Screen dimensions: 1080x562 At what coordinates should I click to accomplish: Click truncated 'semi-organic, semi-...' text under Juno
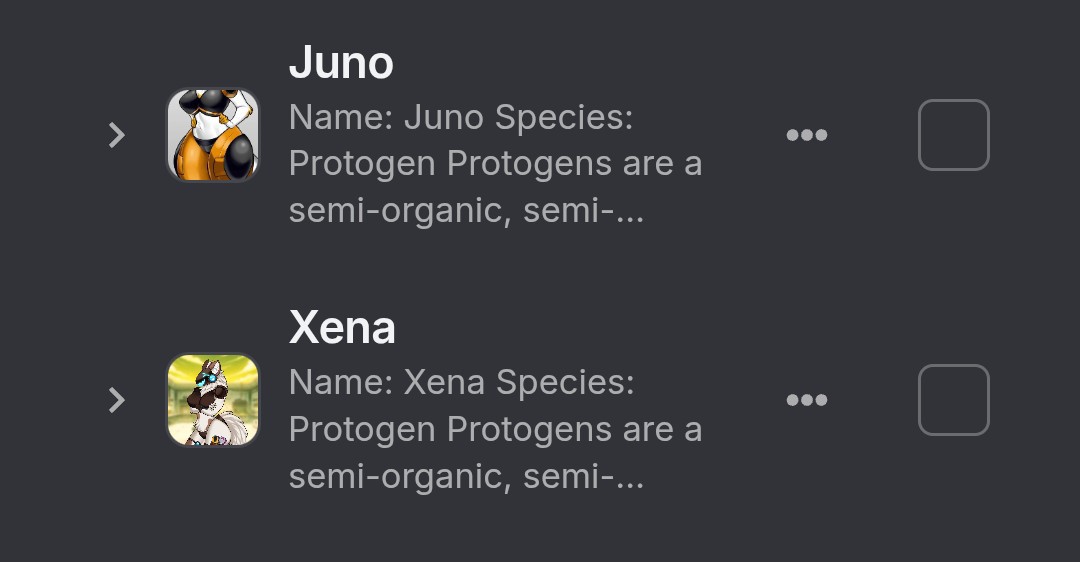[466, 210]
